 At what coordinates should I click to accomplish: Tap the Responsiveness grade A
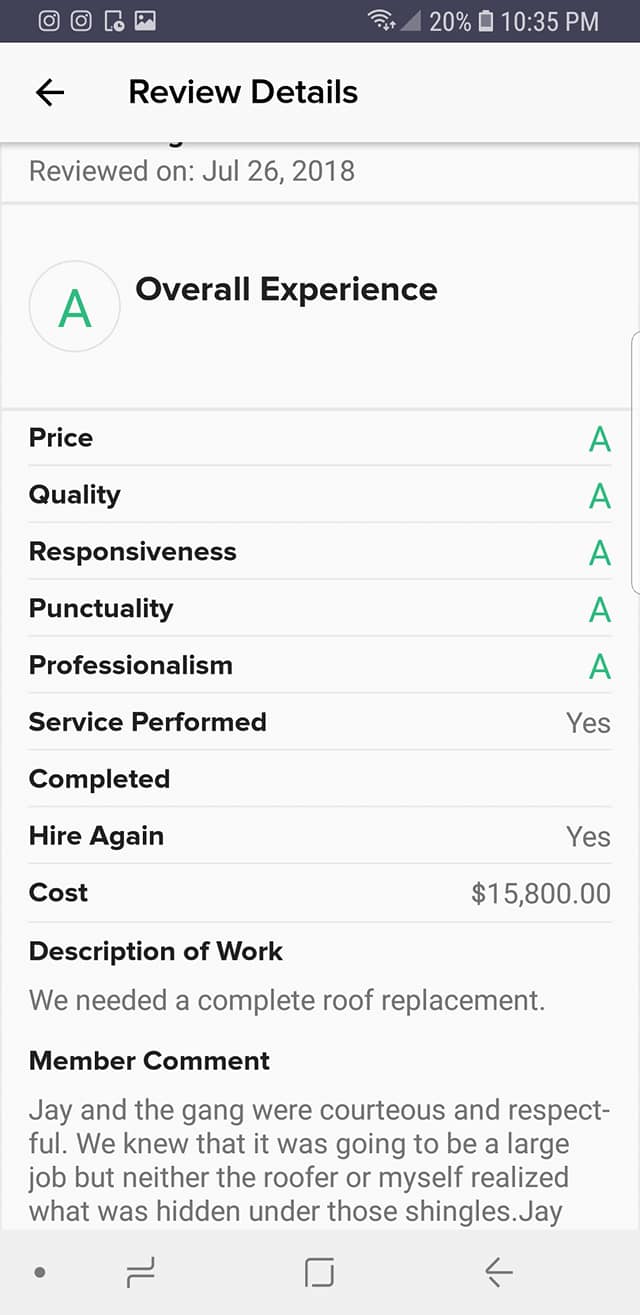tap(599, 552)
